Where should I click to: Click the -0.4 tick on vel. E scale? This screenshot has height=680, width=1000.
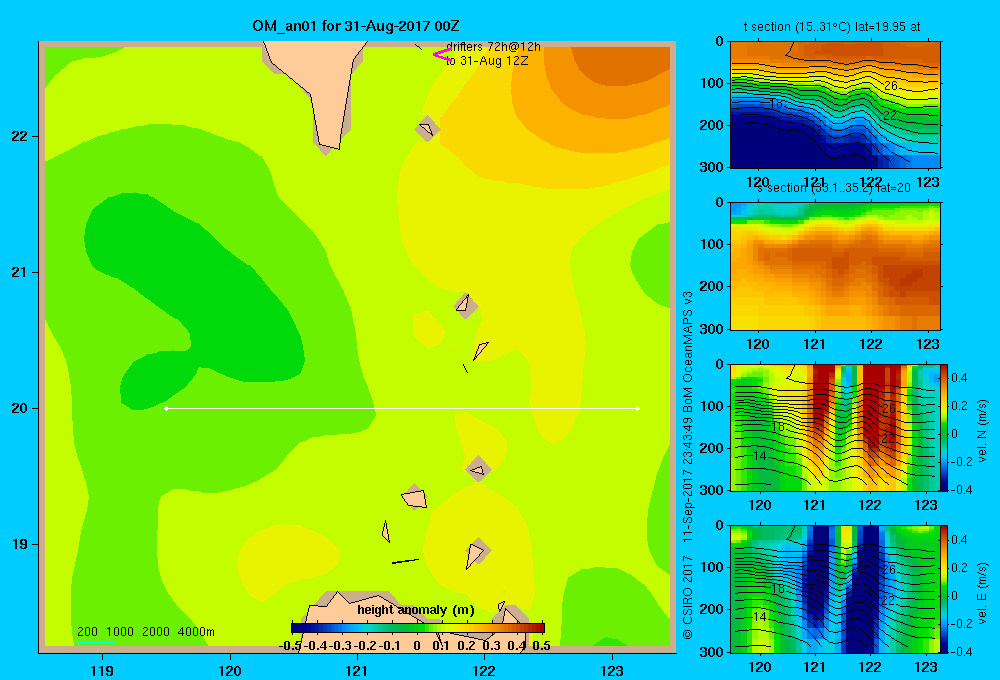(x=961, y=651)
